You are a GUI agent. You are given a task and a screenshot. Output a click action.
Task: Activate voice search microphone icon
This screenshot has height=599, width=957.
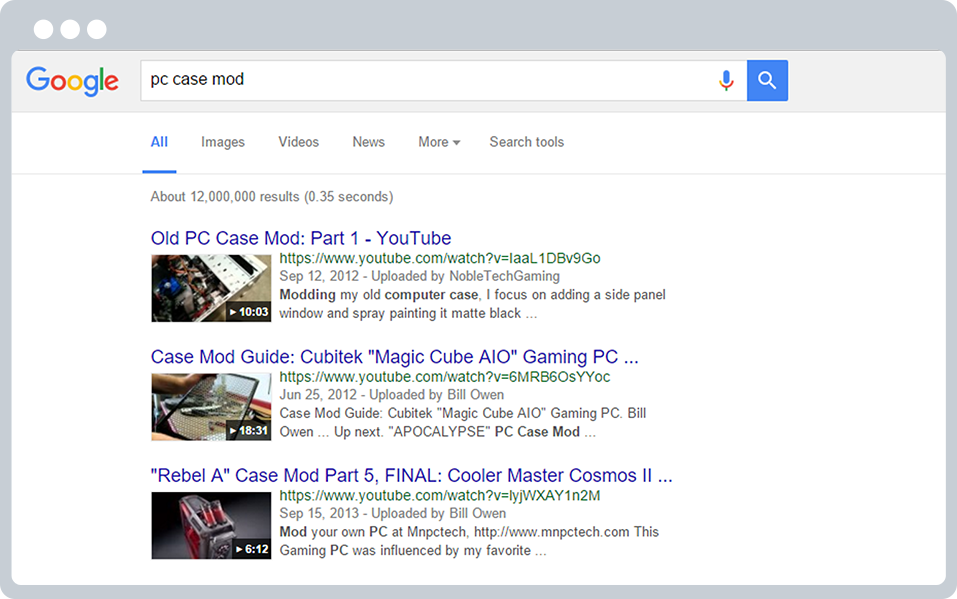(726, 81)
